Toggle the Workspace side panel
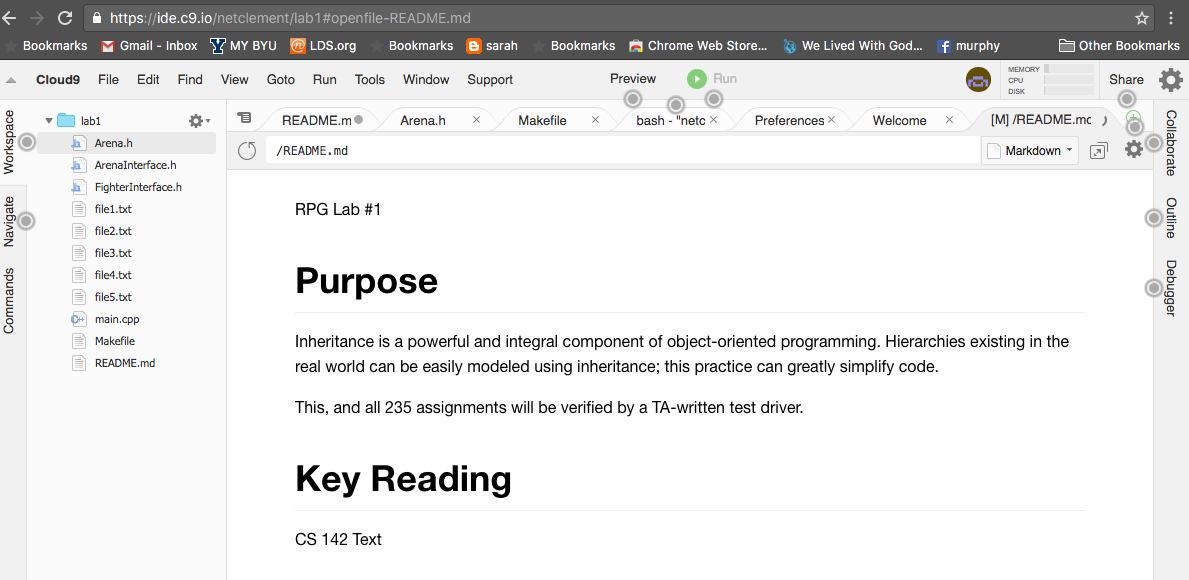1189x580 pixels. tap(9, 142)
